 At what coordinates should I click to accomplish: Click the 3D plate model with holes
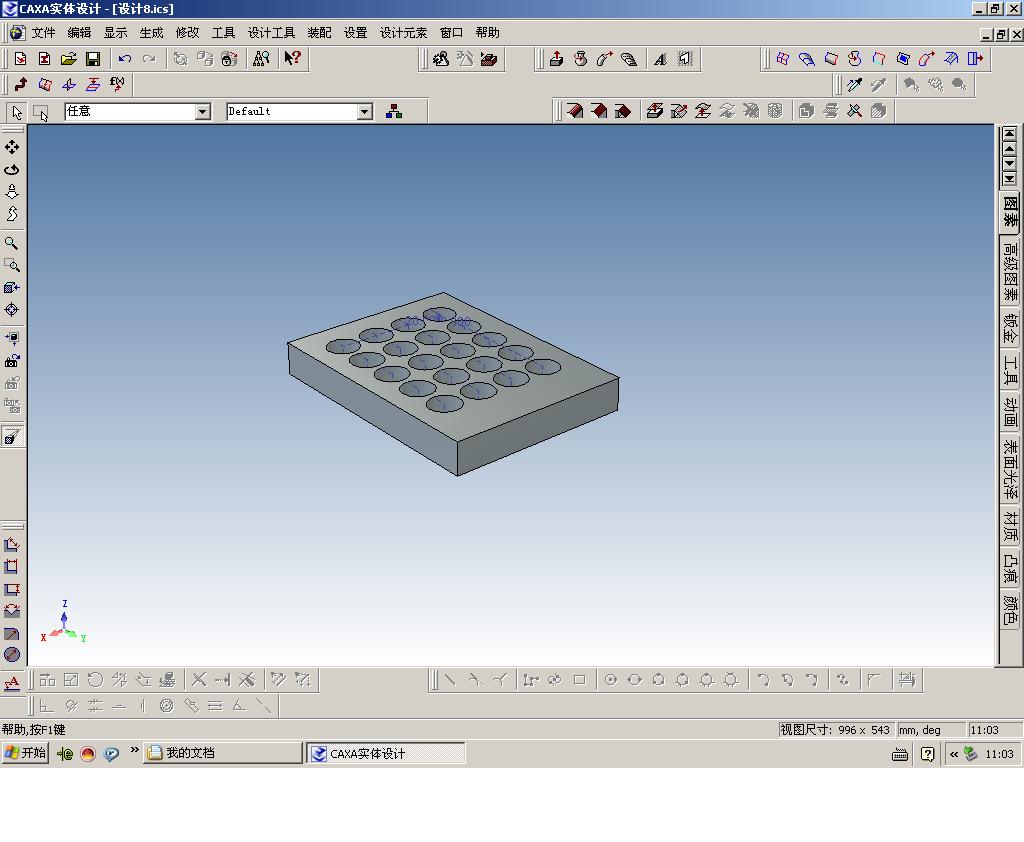(x=453, y=384)
